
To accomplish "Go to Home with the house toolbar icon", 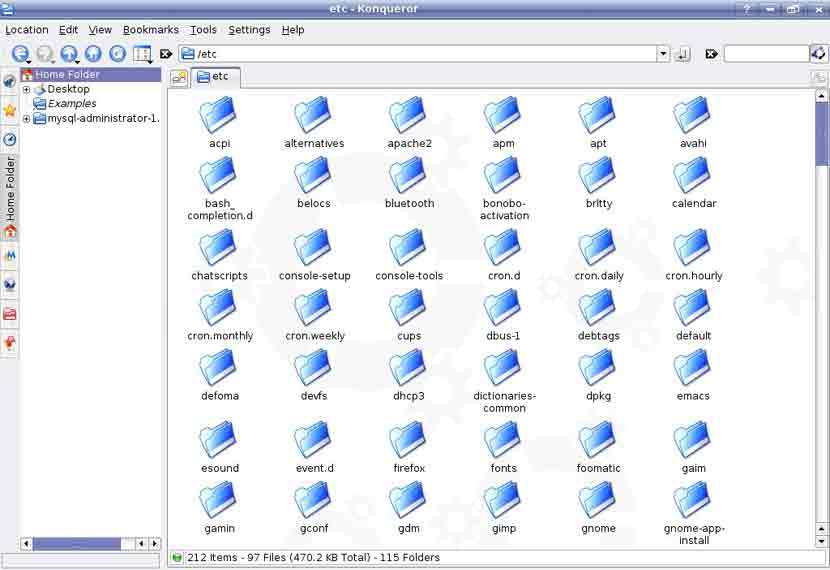I will pyautogui.click(x=93, y=53).
